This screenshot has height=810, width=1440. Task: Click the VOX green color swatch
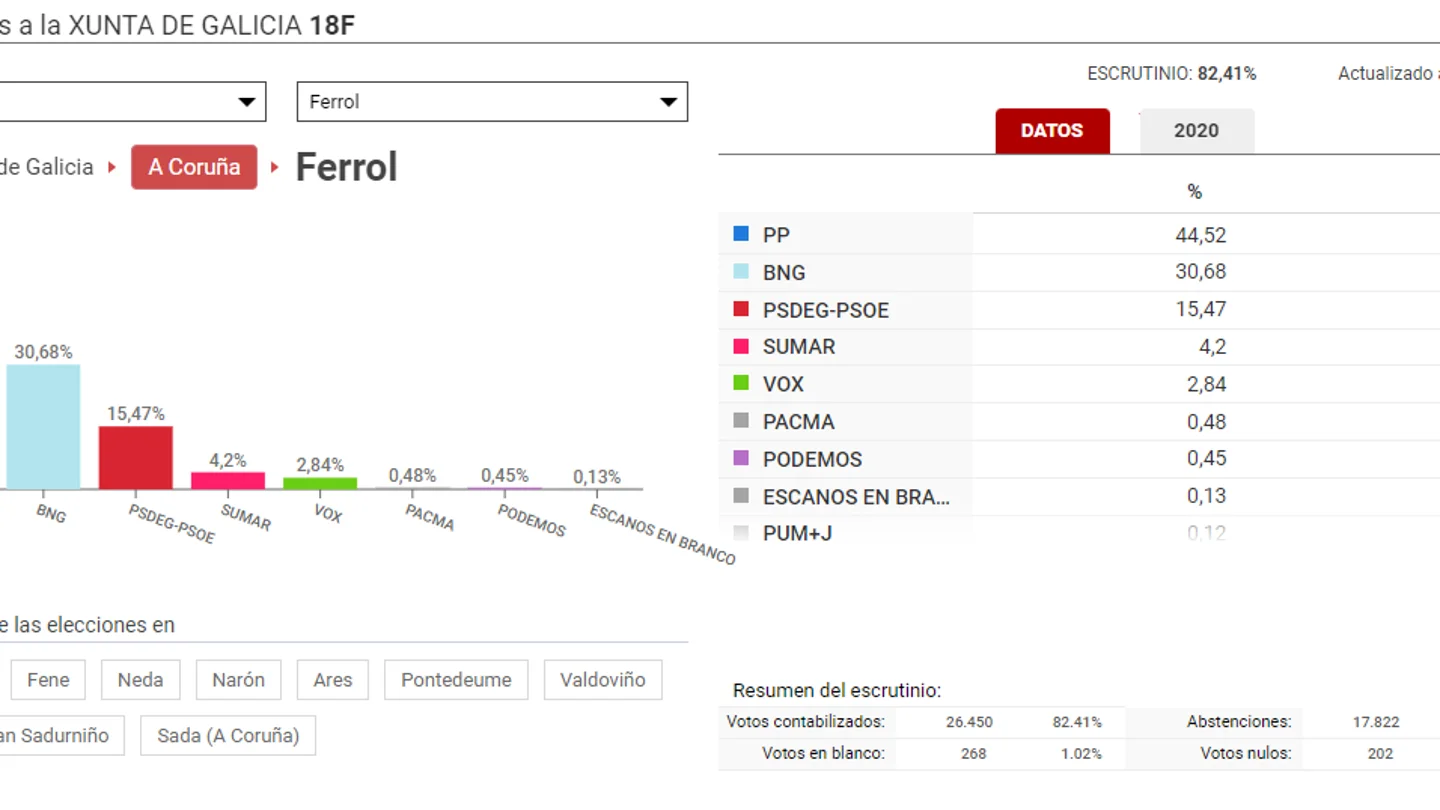pyautogui.click(x=741, y=383)
